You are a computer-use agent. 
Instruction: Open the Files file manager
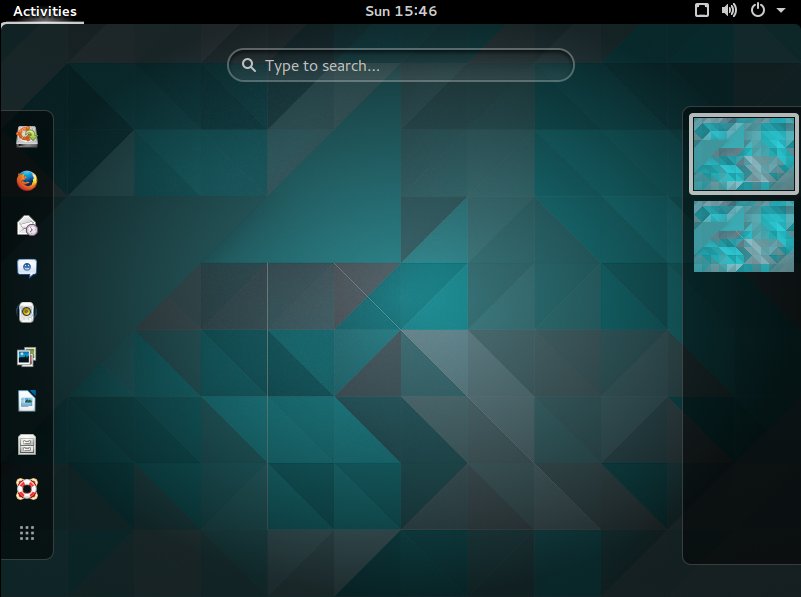27,445
